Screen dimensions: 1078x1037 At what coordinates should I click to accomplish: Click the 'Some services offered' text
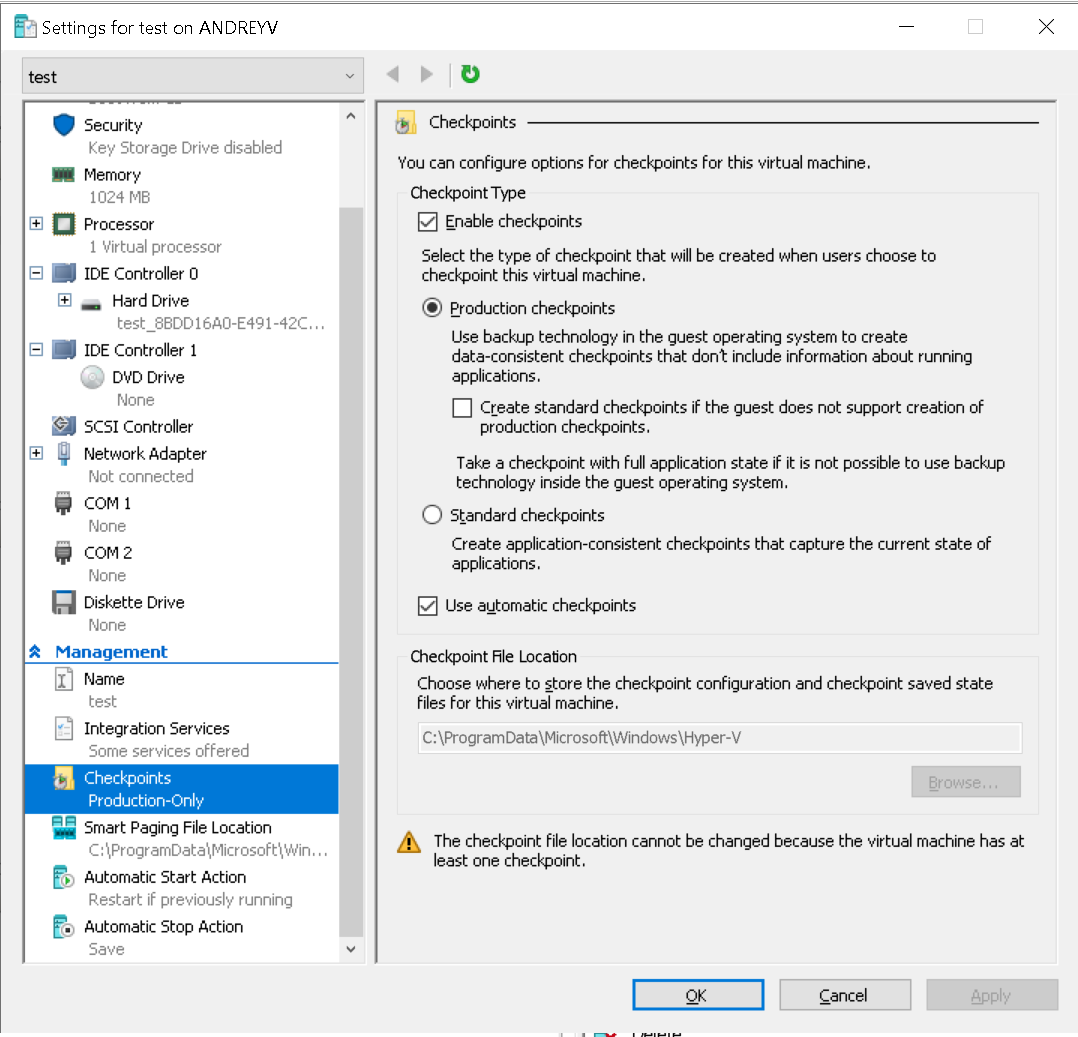(x=168, y=751)
